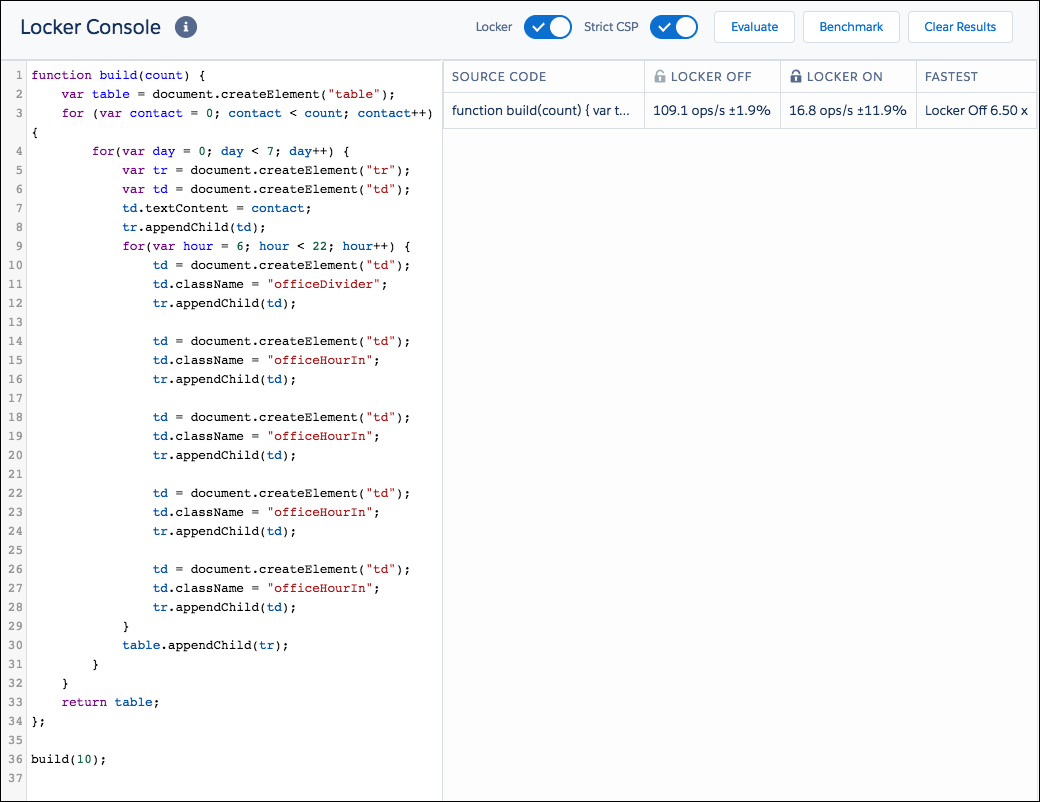Run the code with Evaluate button
The image size is (1040, 802).
coord(754,27)
